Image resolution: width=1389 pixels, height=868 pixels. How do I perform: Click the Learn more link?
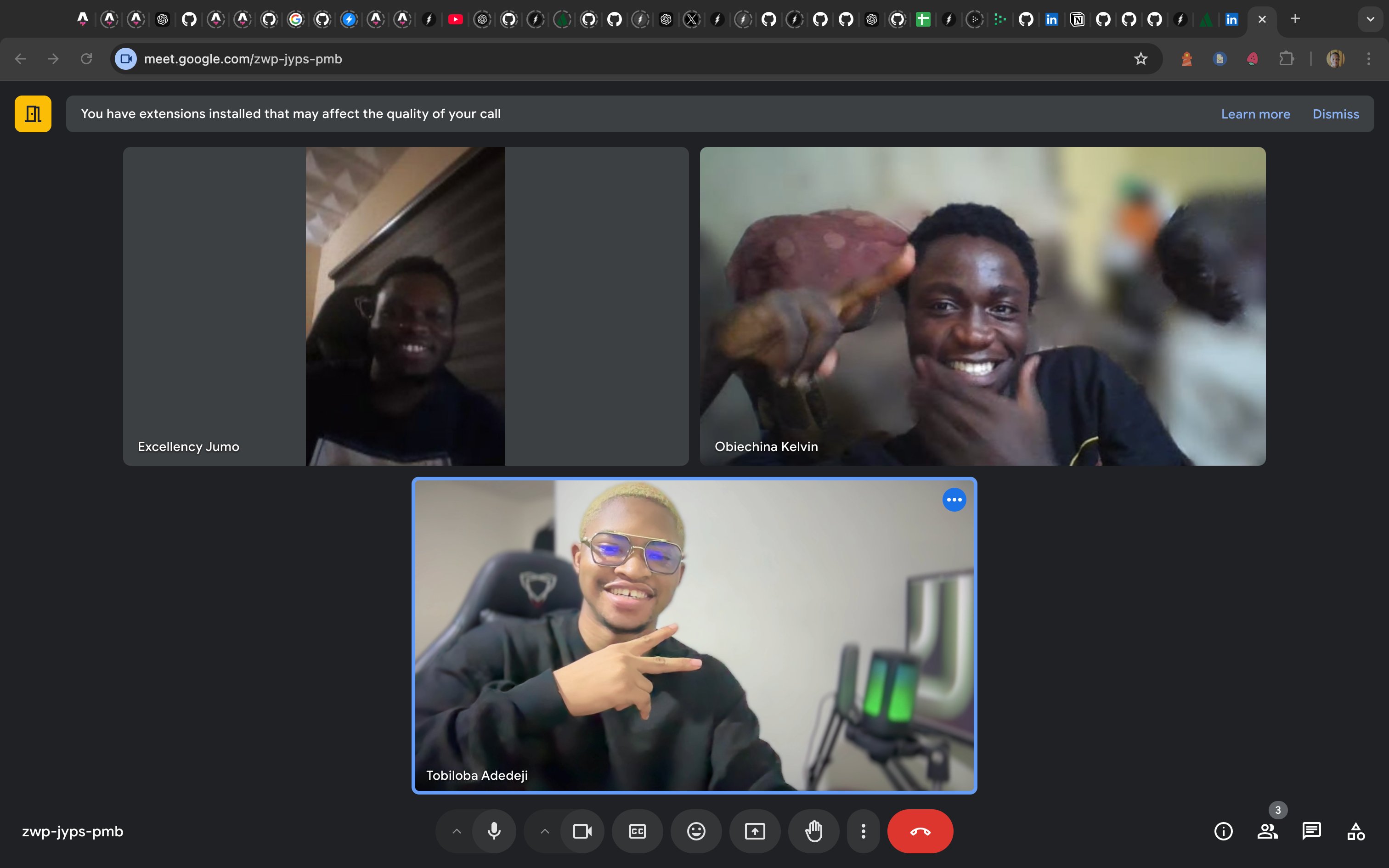[1255, 114]
